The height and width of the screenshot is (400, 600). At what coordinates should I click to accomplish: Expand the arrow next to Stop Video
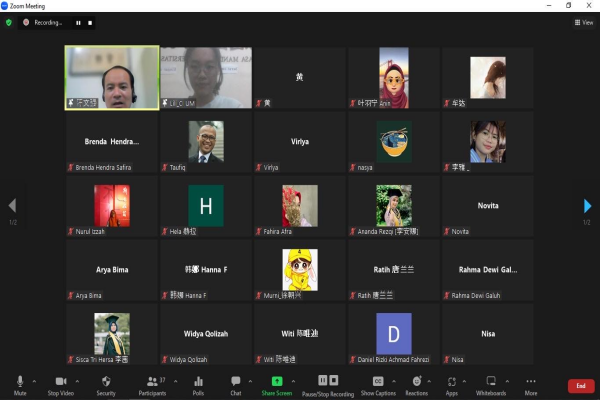coord(77,381)
